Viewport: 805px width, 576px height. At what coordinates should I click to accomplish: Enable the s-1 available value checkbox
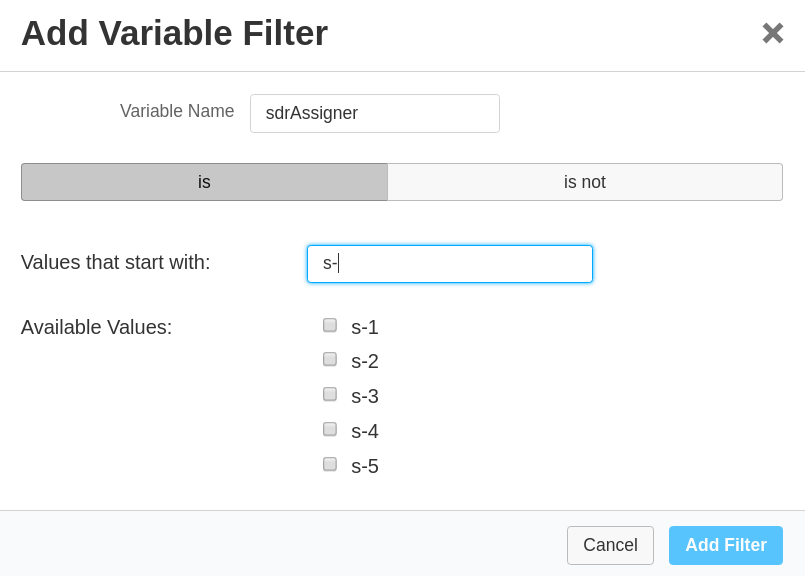(329, 324)
